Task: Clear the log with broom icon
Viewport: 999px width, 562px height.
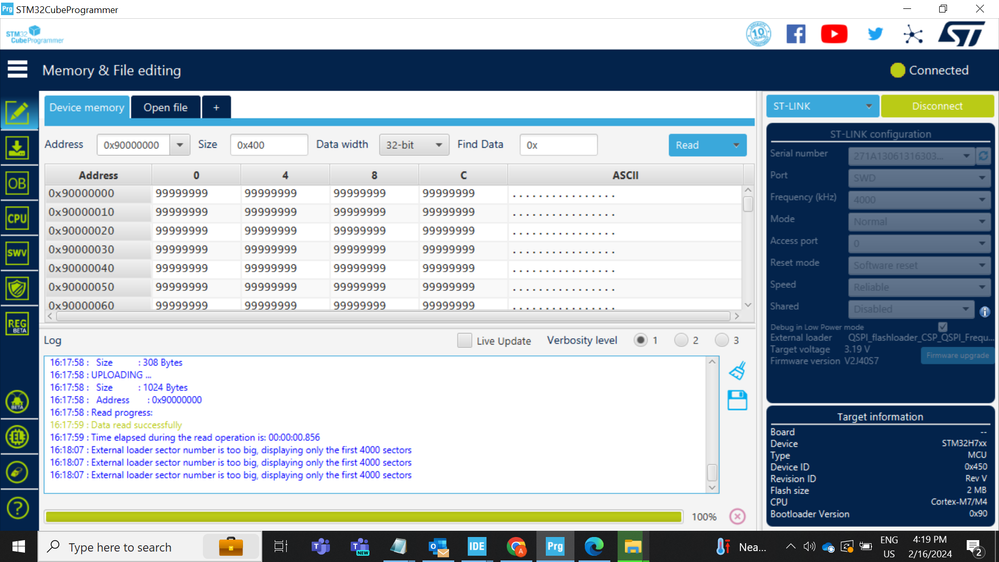Action: pyautogui.click(x=737, y=371)
